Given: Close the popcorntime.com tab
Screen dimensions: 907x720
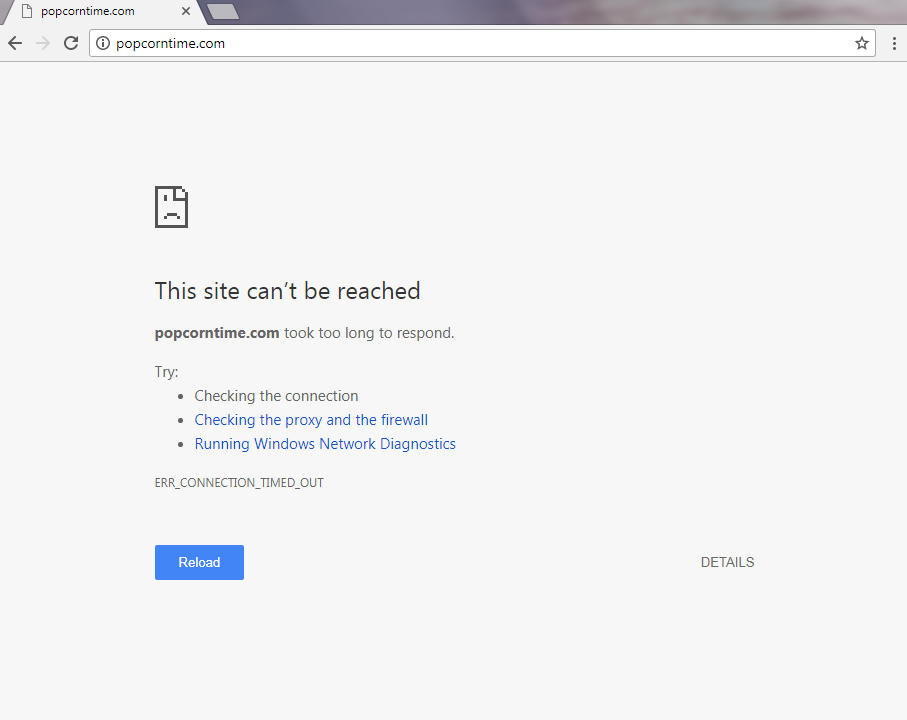Looking at the screenshot, I should click(x=186, y=11).
